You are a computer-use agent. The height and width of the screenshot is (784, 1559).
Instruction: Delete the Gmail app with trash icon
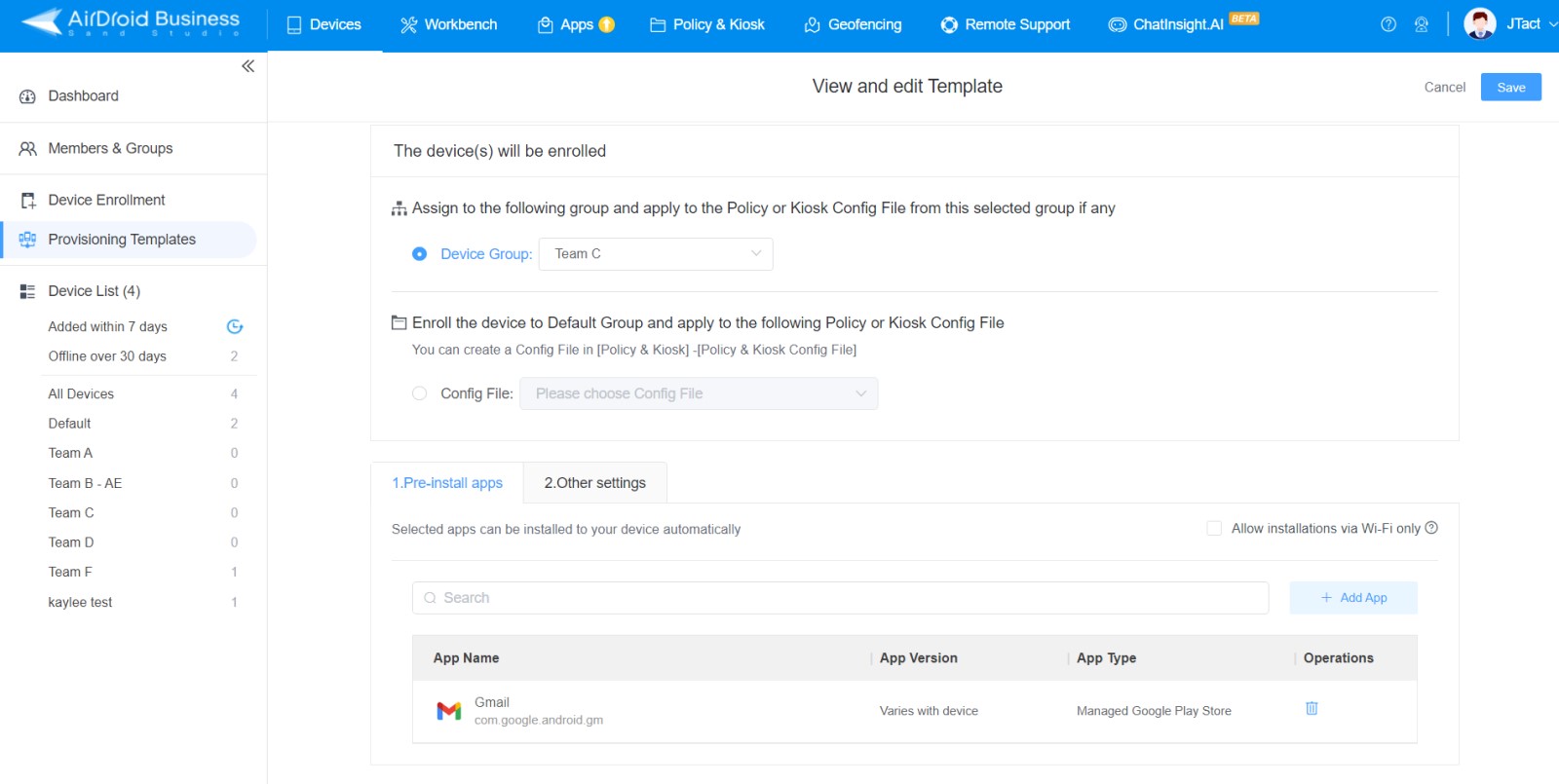1312,708
